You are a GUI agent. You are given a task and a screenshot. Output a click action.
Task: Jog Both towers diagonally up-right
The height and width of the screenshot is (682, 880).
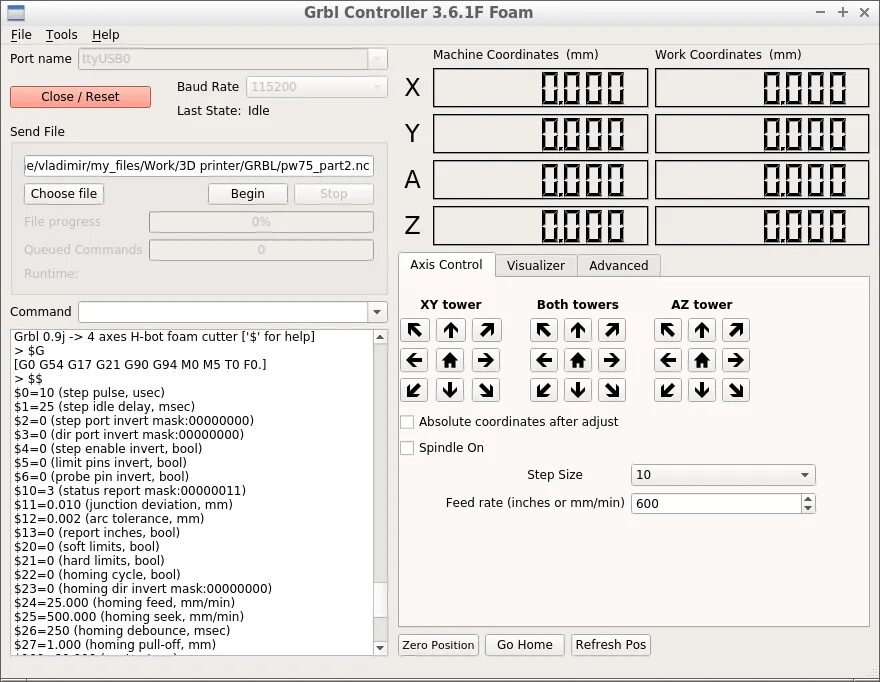tap(612, 330)
